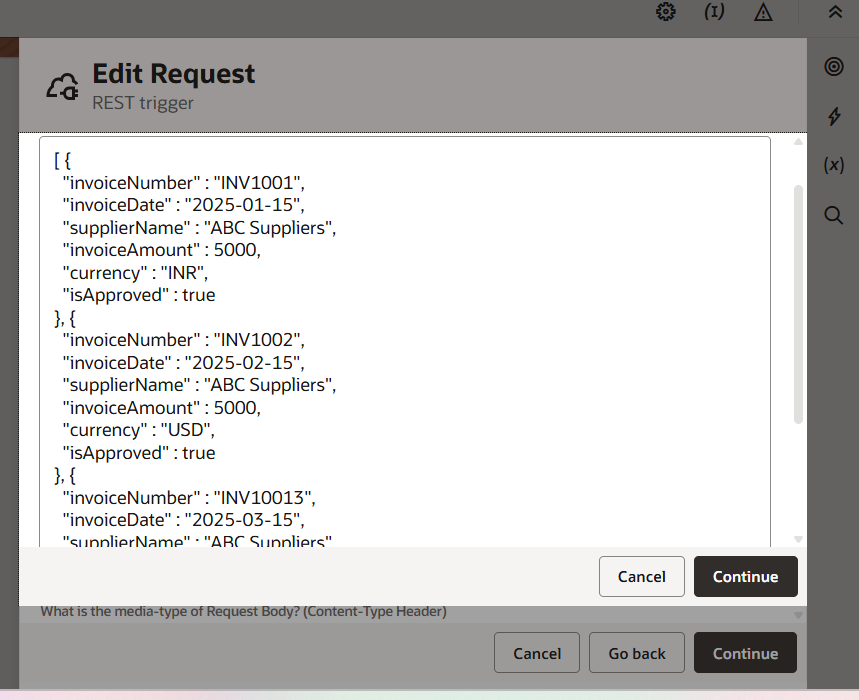Click the JSON text area scrollbar thumb

click(798, 300)
